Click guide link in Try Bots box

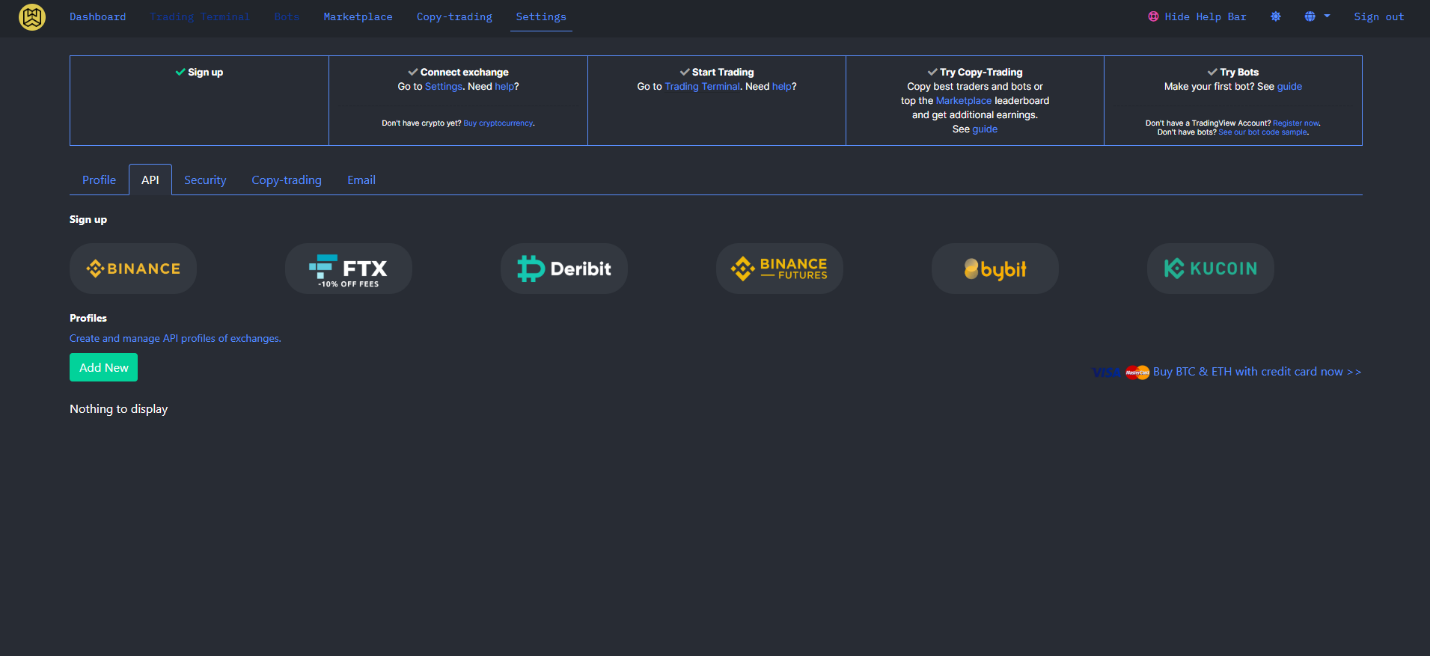click(1290, 86)
